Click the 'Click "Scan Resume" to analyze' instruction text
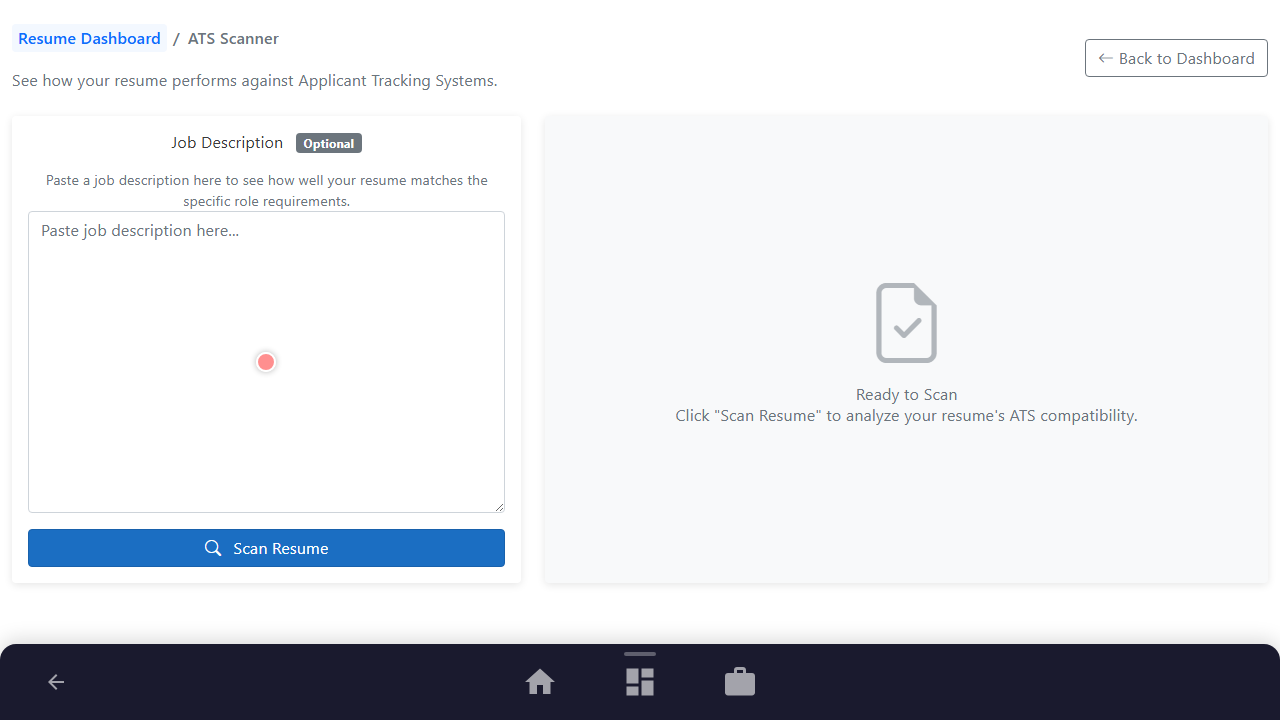The image size is (1280, 720). [x=907, y=415]
